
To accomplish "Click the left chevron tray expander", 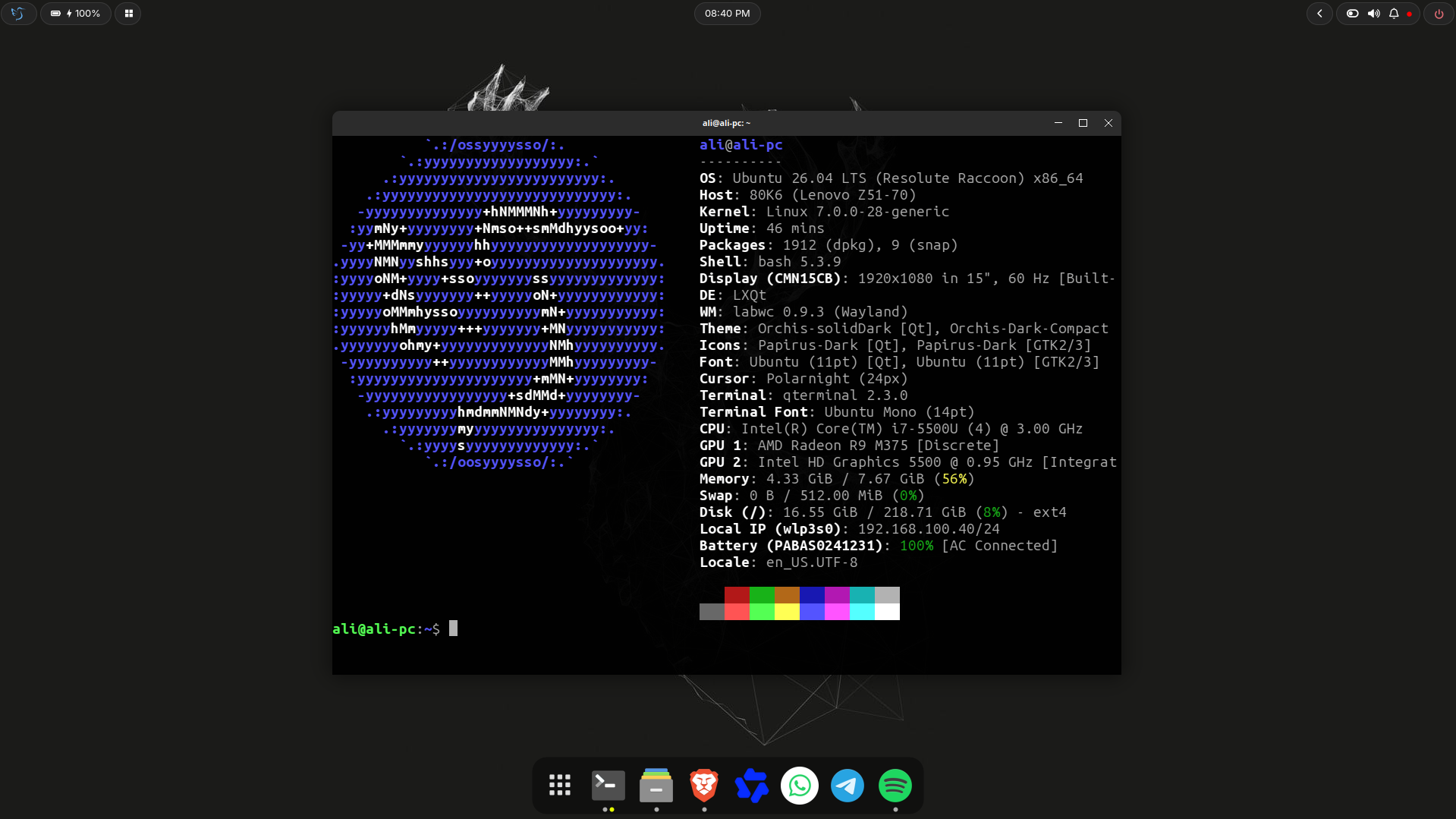I will click(x=1319, y=14).
